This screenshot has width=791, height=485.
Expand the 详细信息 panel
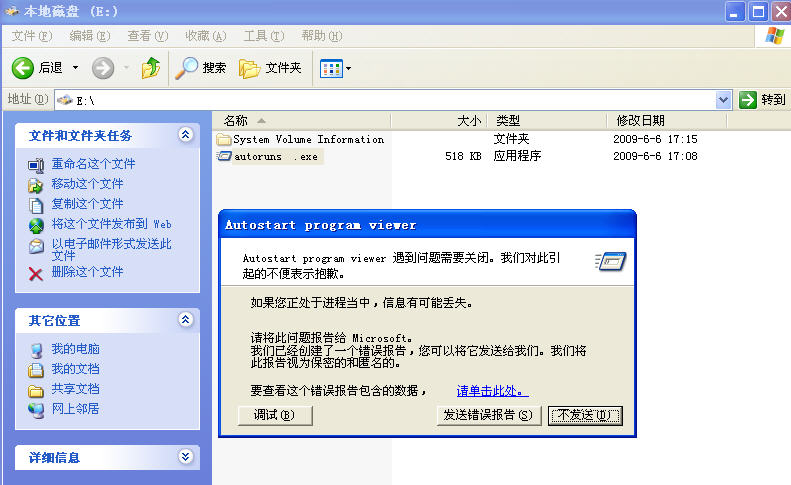pos(186,457)
